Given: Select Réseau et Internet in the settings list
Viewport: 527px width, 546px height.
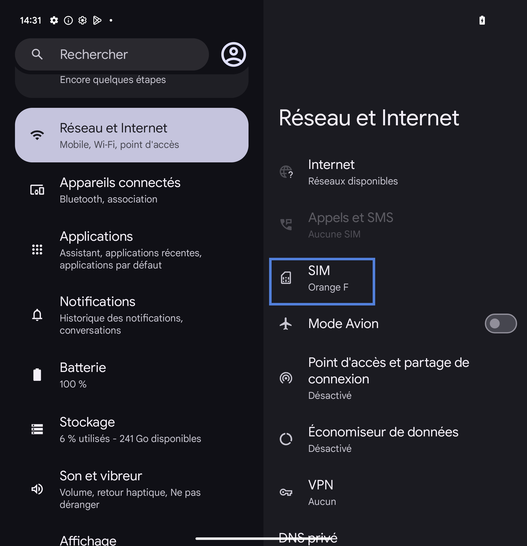Looking at the screenshot, I should [x=132, y=135].
